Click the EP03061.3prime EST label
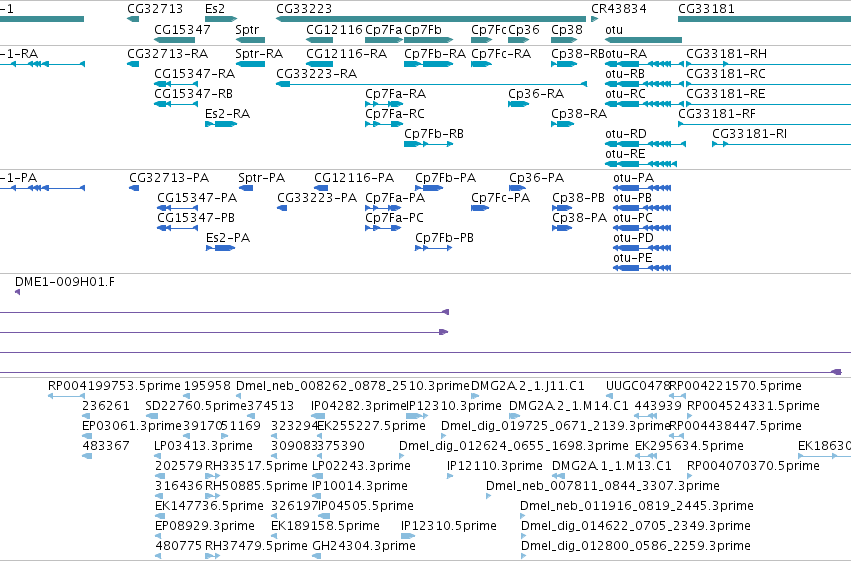 click(x=132, y=426)
